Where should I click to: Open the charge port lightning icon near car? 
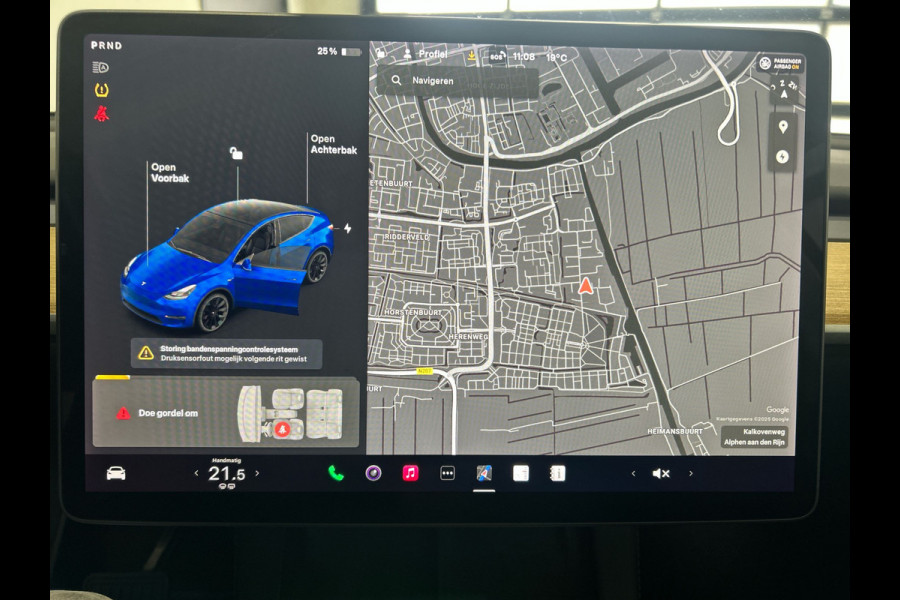coord(347,228)
